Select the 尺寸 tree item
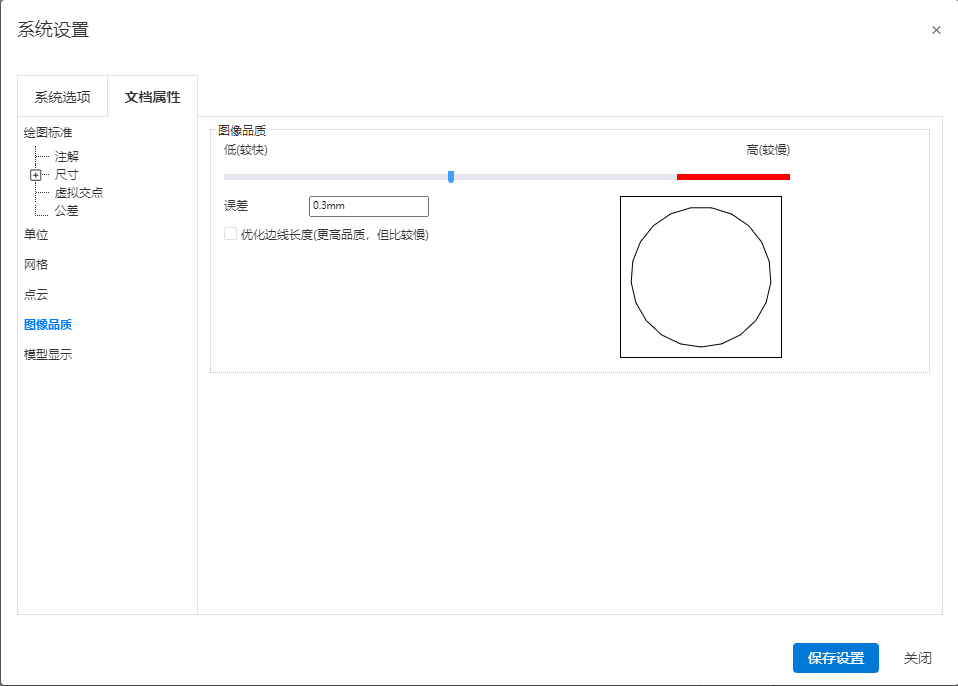Image resolution: width=958 pixels, height=686 pixels. (x=67, y=175)
